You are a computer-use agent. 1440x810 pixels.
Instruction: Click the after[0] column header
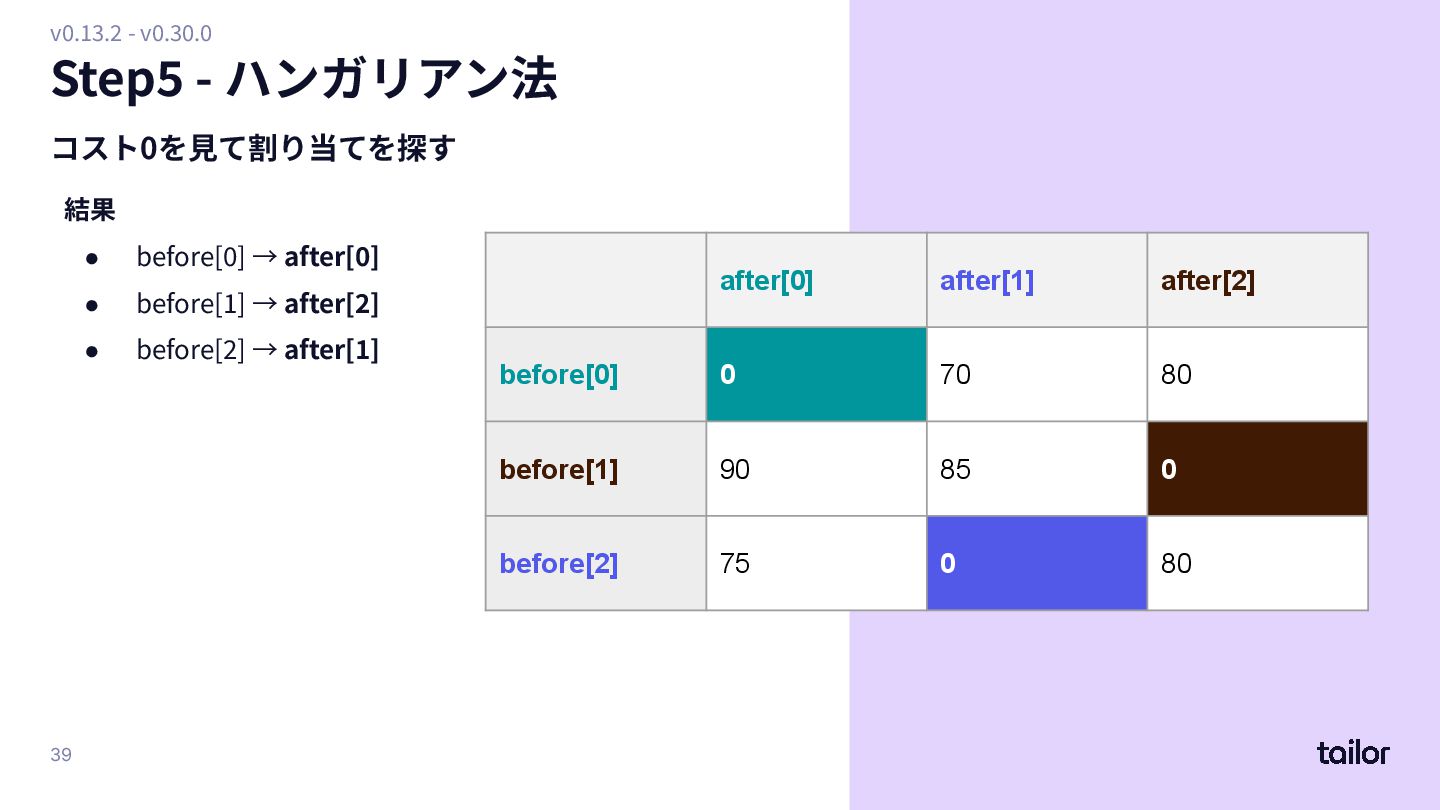click(816, 281)
